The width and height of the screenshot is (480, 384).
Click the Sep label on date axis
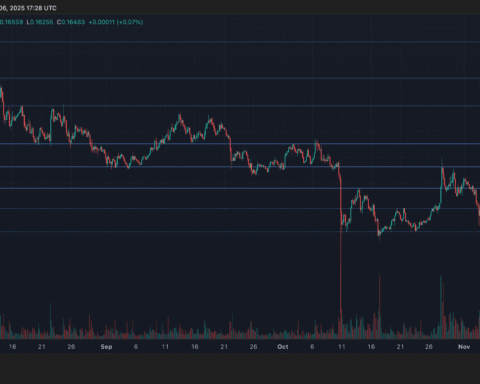click(106, 347)
